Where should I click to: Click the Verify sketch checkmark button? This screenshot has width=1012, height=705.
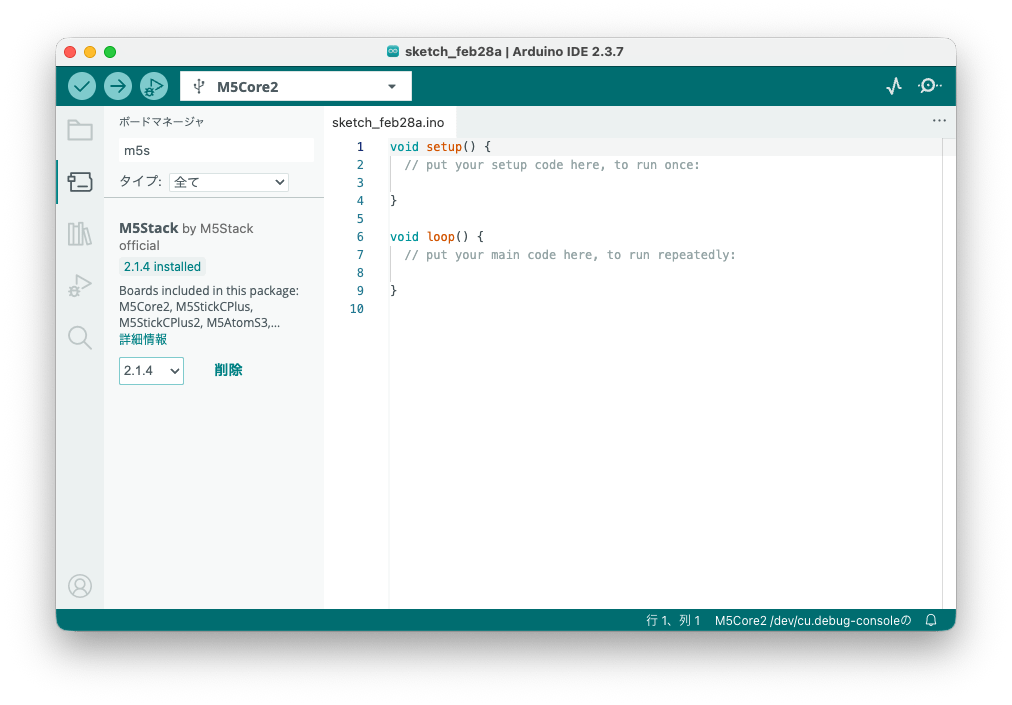click(82, 86)
